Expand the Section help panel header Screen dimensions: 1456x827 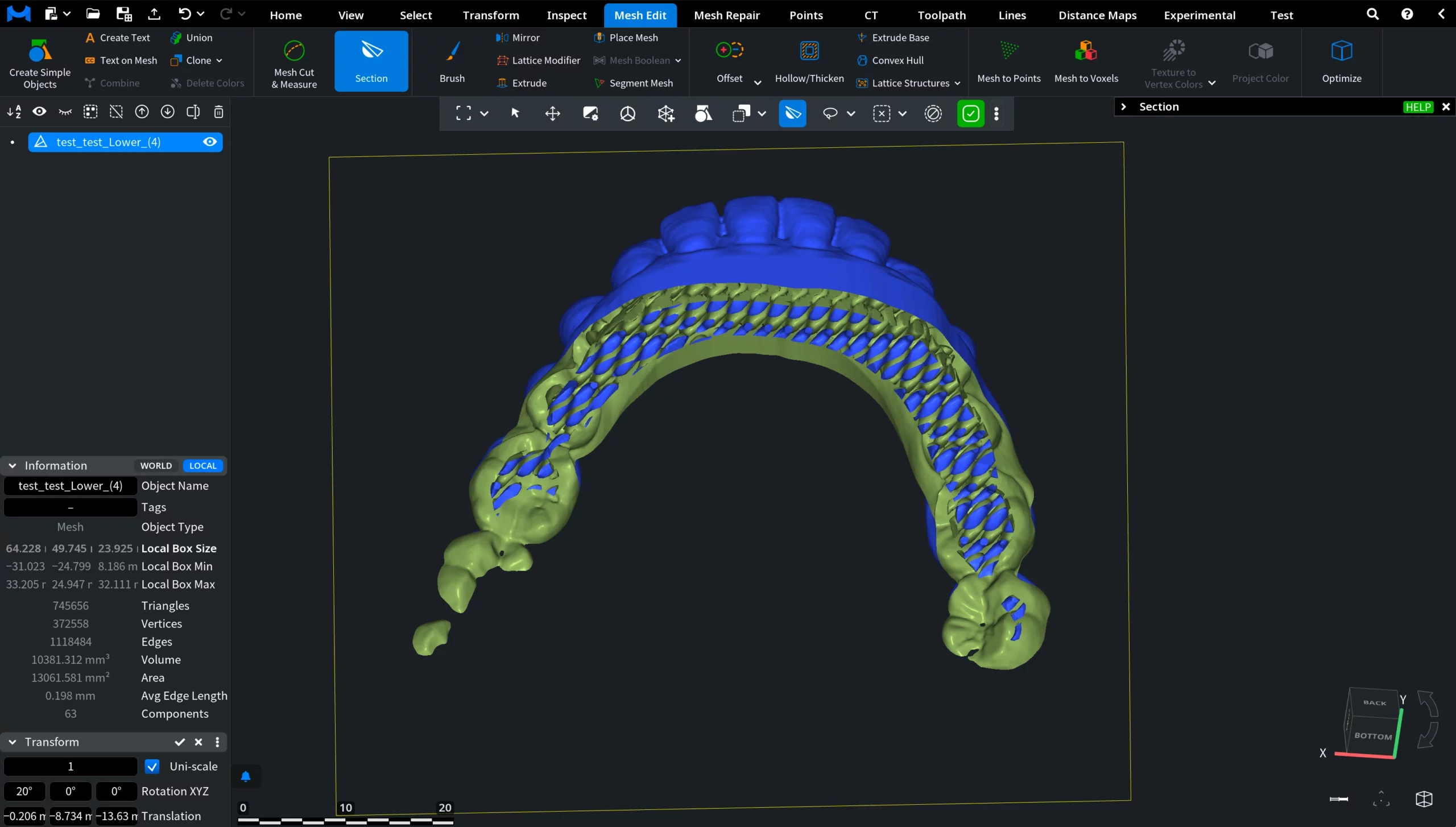pyautogui.click(x=1124, y=106)
